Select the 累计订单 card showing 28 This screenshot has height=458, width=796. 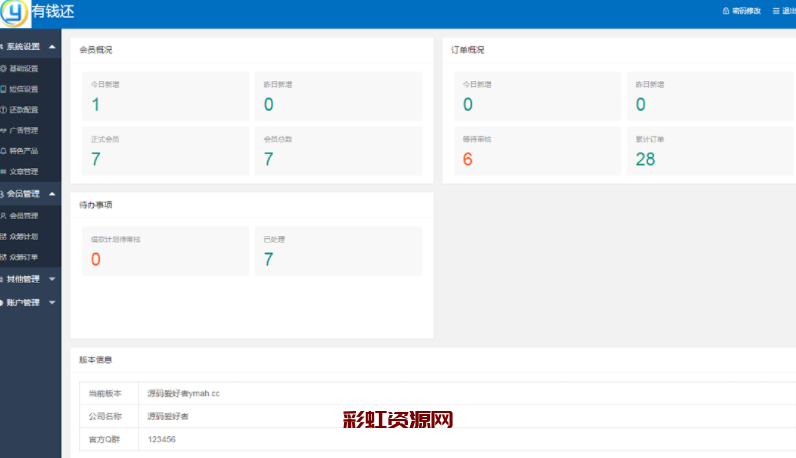[710, 151]
